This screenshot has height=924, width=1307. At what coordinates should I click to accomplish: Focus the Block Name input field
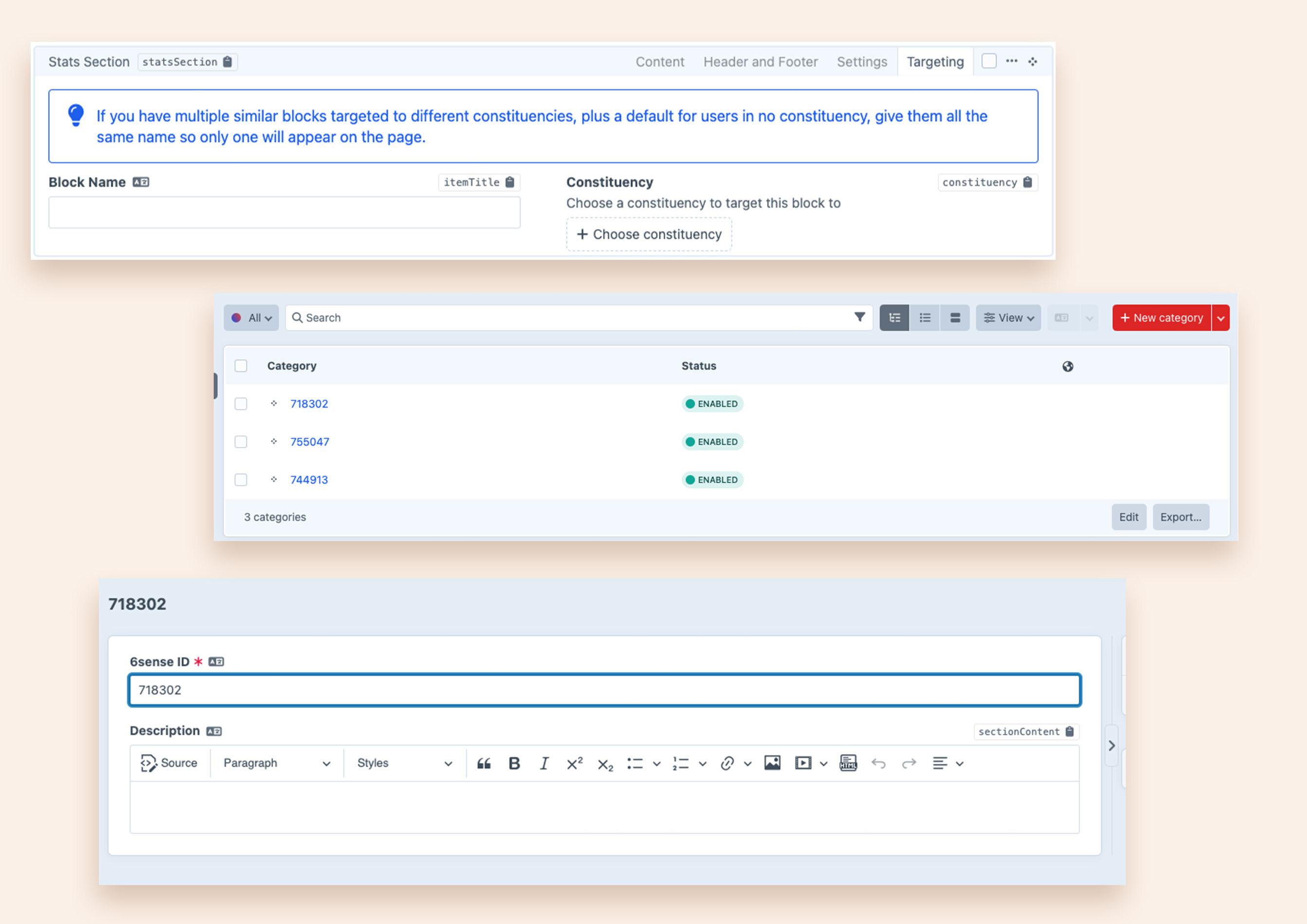(284, 212)
